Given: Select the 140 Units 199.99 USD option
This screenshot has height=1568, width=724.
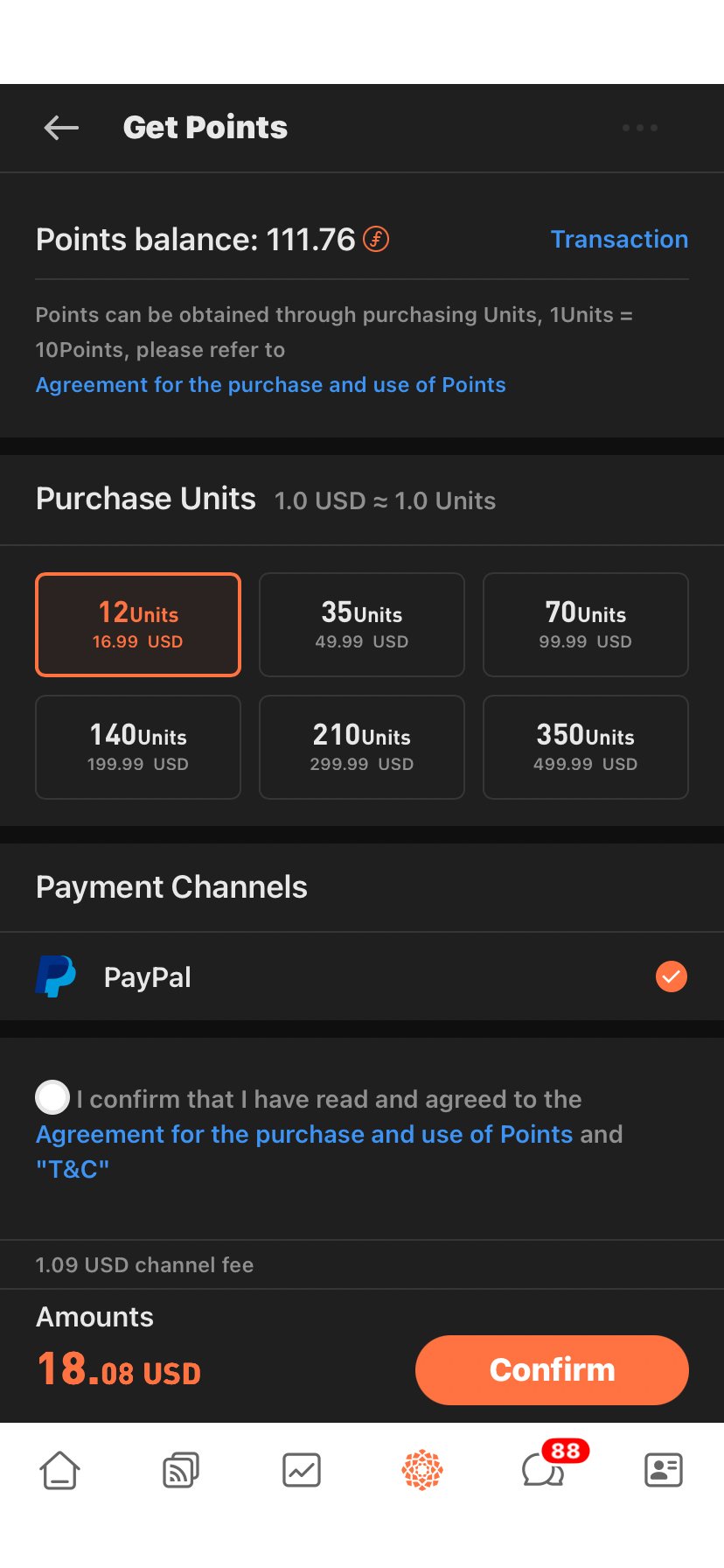Looking at the screenshot, I should coord(138,747).
